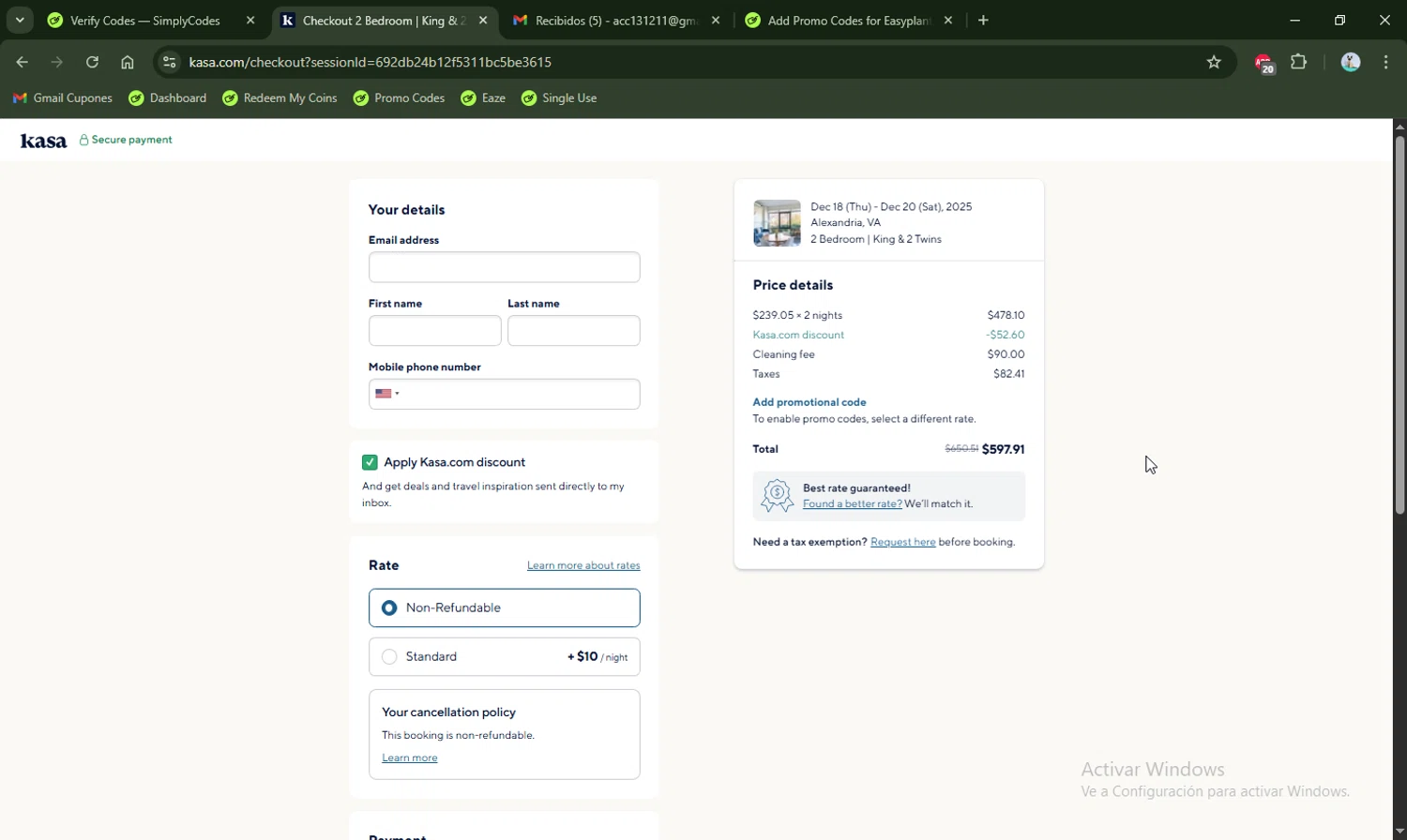Open Learn more about rates link
The height and width of the screenshot is (840, 1407).
[x=583, y=565]
